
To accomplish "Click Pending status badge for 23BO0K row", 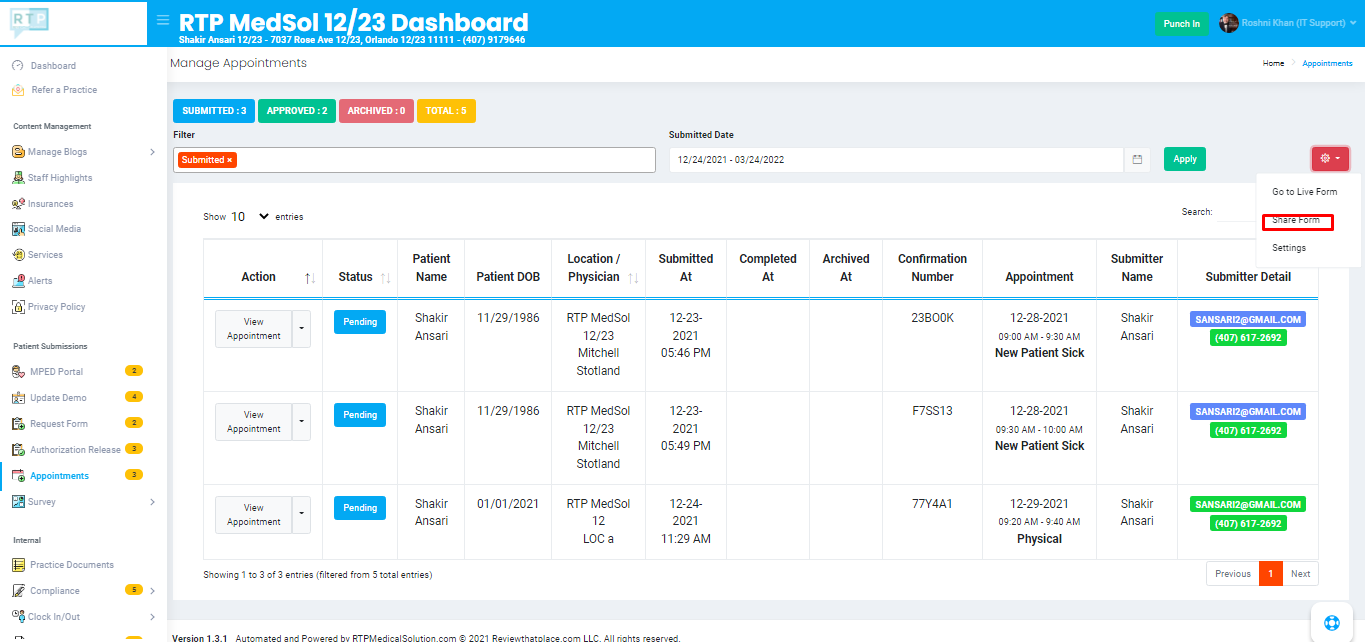I will pos(360,322).
